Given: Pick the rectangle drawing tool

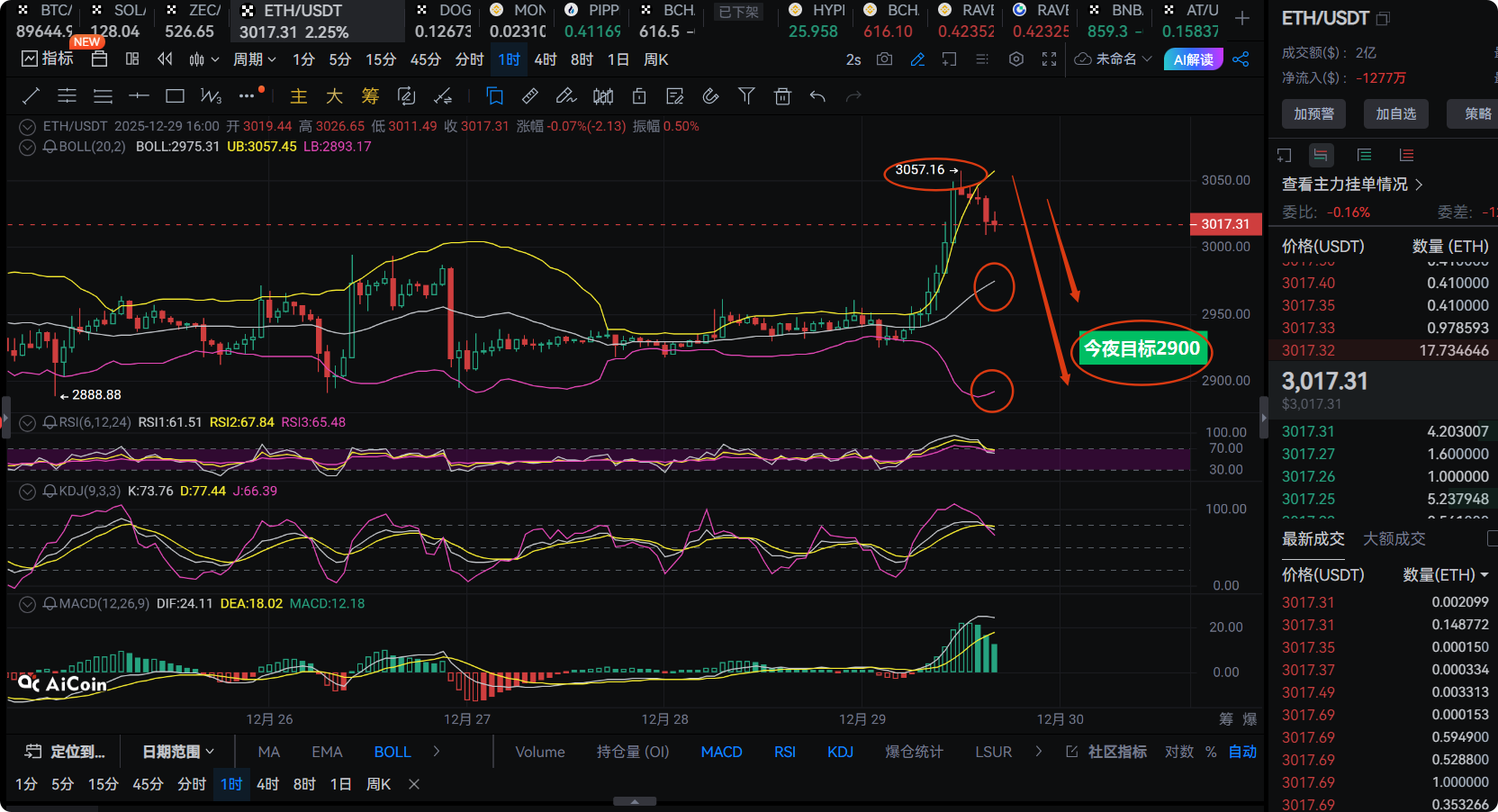Looking at the screenshot, I should click(x=175, y=96).
